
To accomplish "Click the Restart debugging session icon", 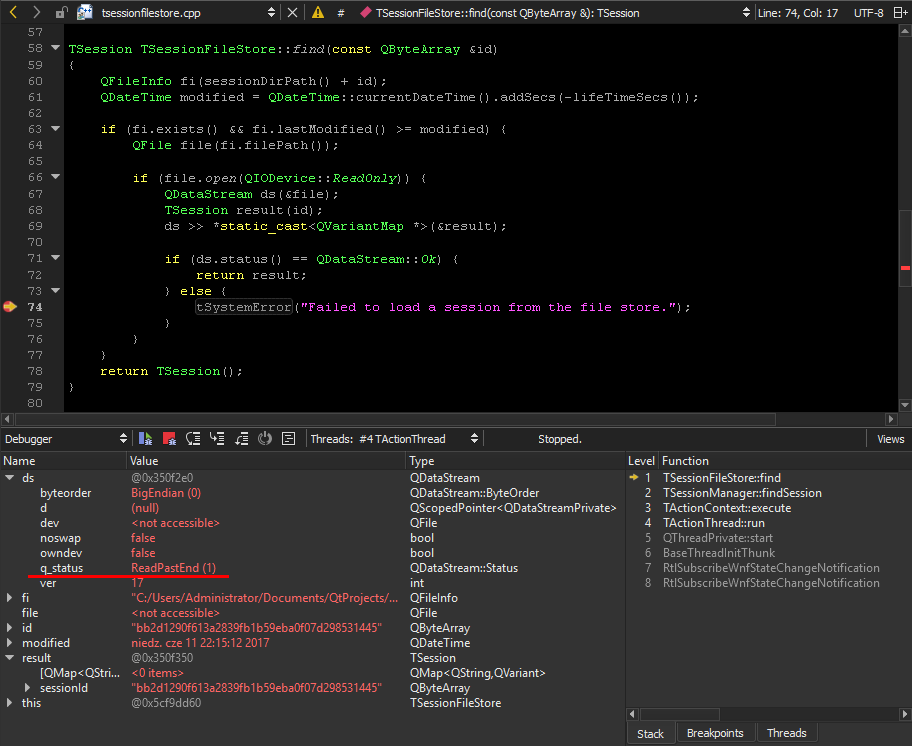I will tap(265, 438).
